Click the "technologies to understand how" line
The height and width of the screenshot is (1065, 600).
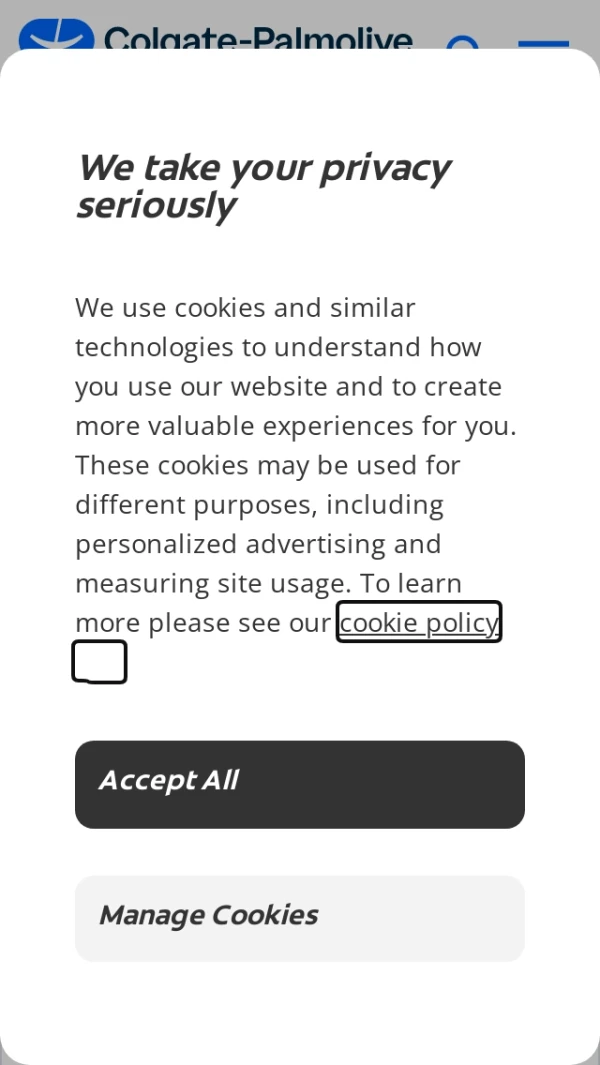coord(278,347)
